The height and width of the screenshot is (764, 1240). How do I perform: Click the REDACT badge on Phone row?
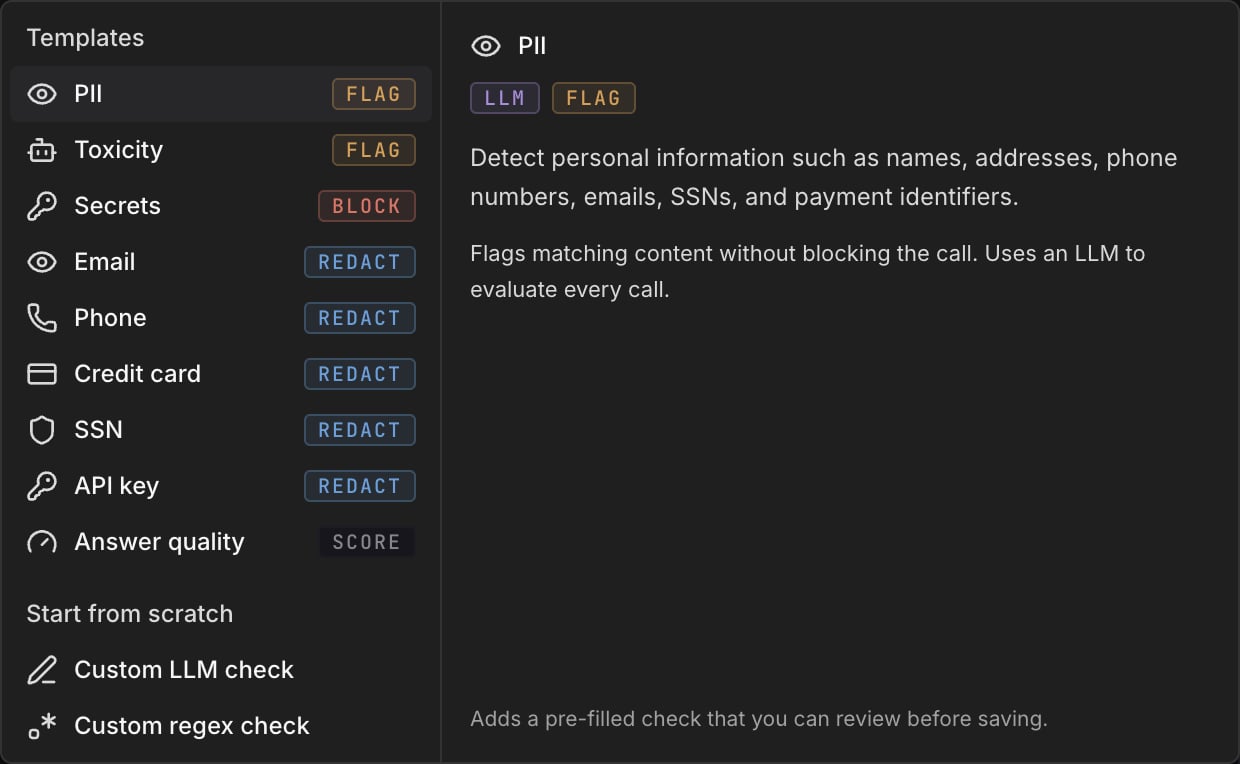coord(360,318)
